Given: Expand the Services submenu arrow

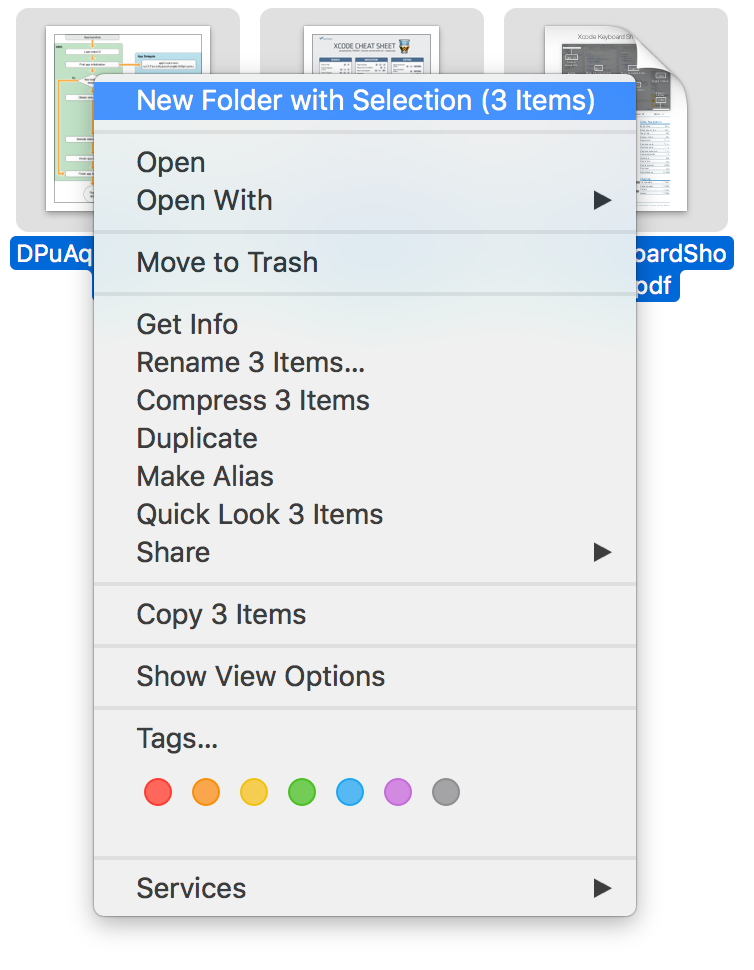Looking at the screenshot, I should click(x=602, y=888).
